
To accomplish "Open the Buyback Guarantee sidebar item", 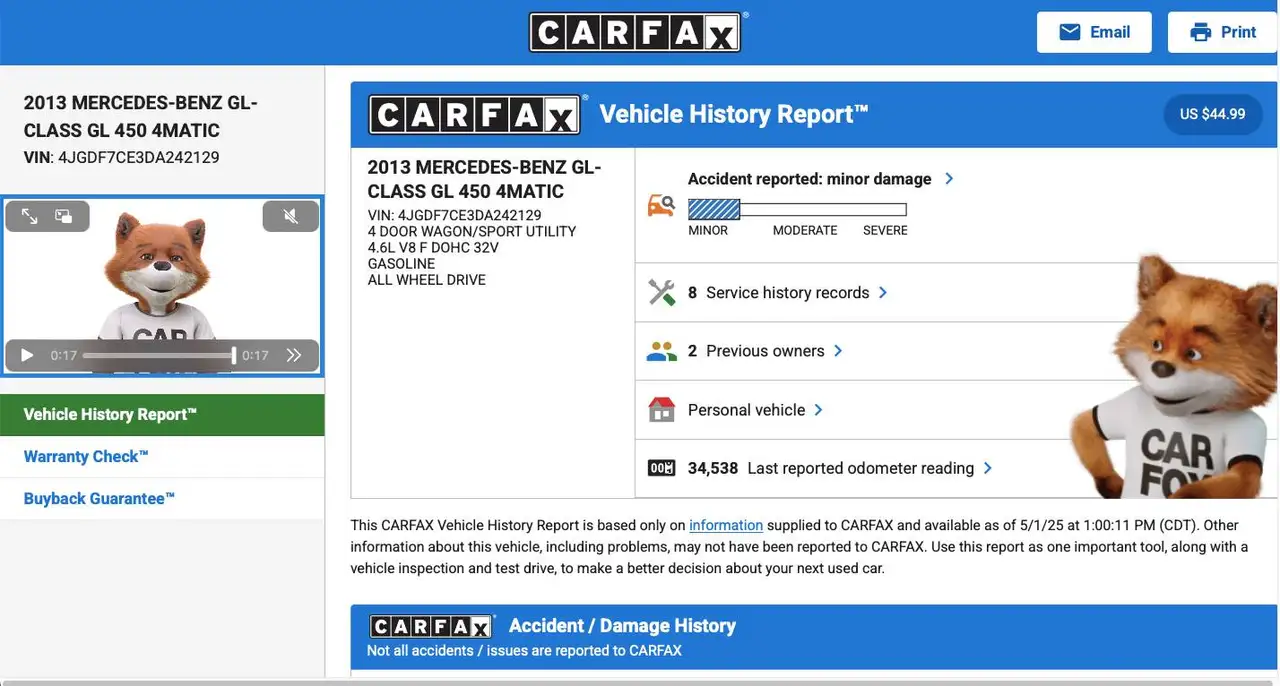I will point(162,499).
